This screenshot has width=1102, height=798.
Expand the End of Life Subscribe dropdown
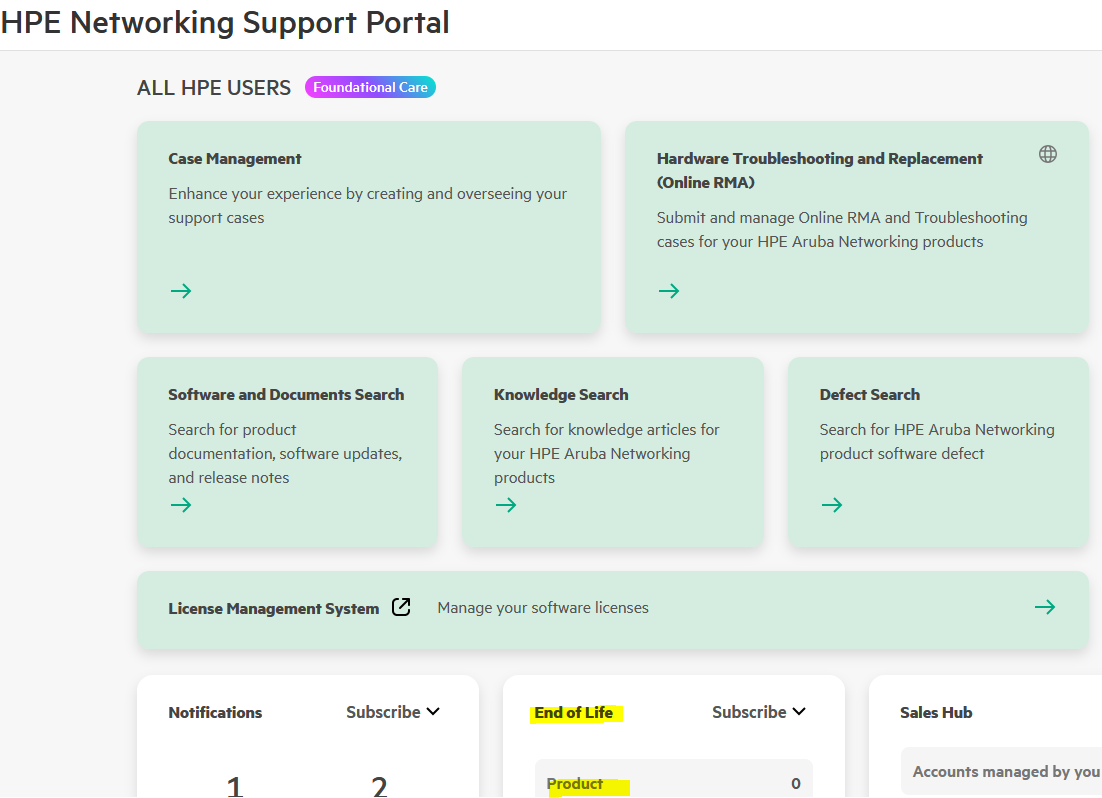[x=759, y=712]
